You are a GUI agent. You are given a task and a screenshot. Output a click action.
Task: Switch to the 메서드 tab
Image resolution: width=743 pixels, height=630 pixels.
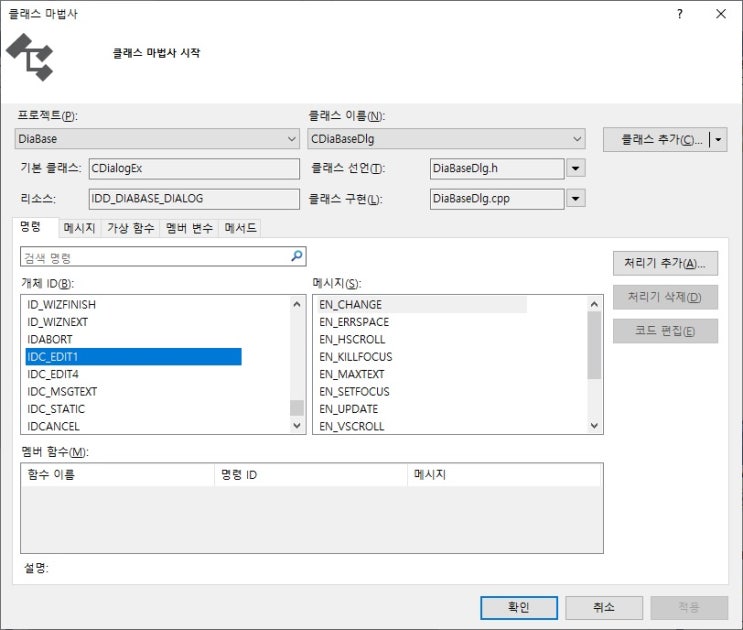pyautogui.click(x=240, y=228)
